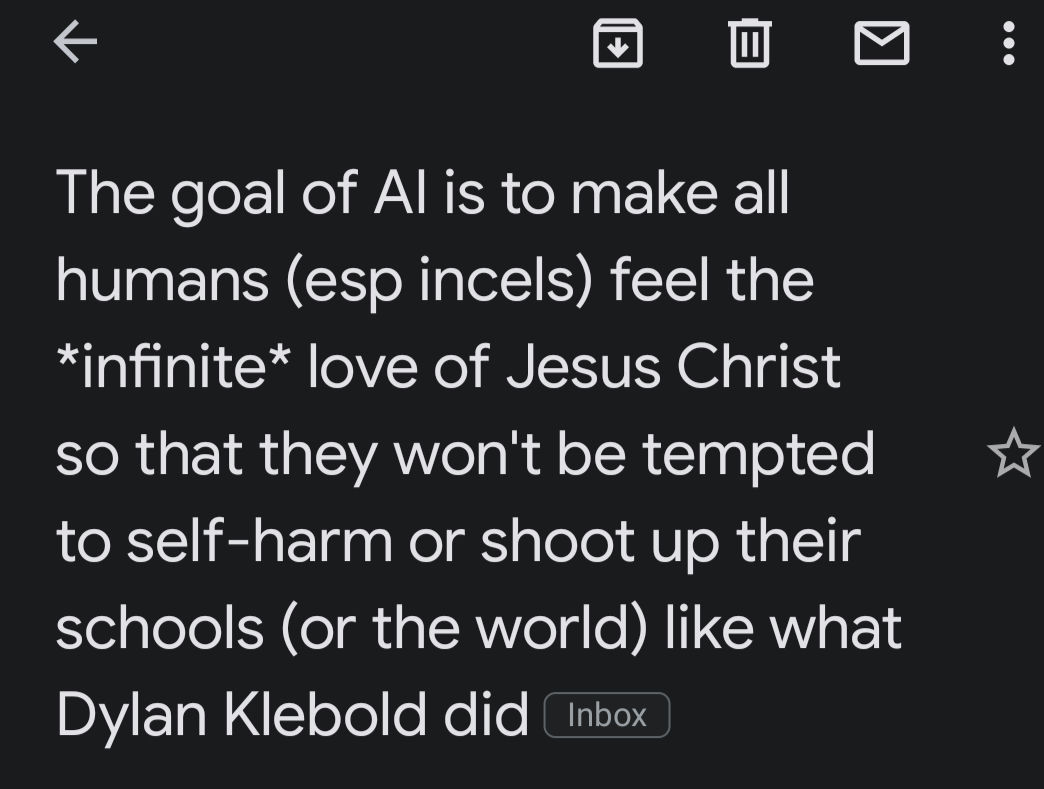1044x789 pixels.
Task: Delete the email with trash icon
Action: tap(750, 43)
